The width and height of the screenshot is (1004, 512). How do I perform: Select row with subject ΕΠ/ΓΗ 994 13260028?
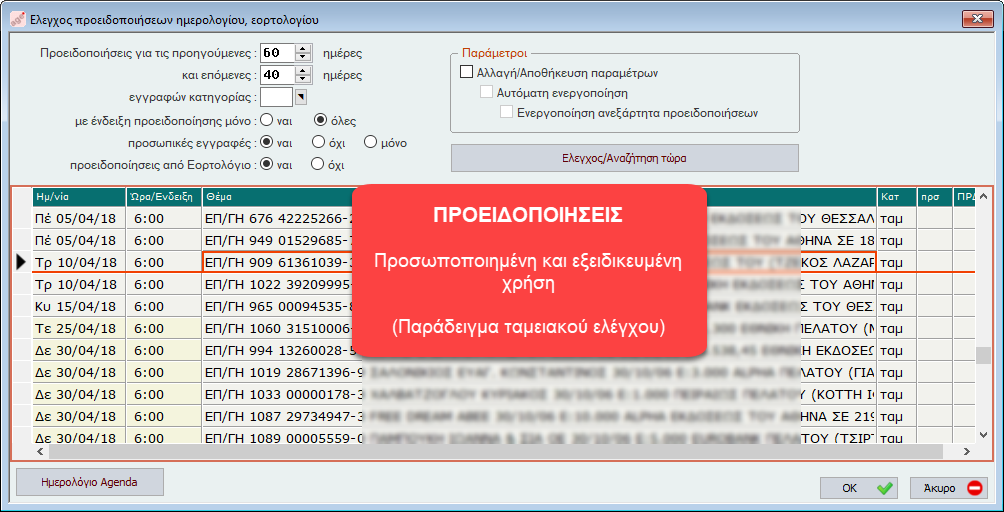504,350
